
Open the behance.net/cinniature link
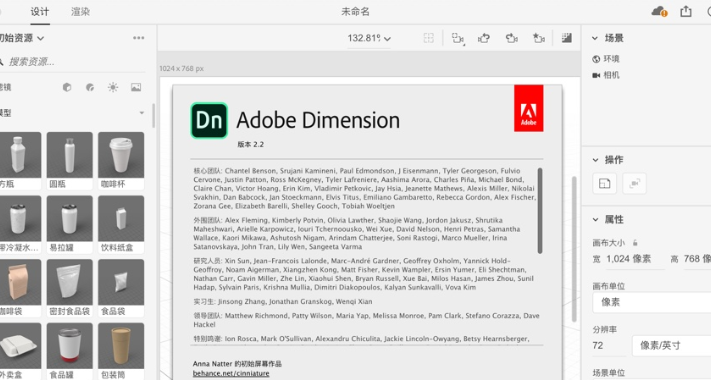click(231, 374)
